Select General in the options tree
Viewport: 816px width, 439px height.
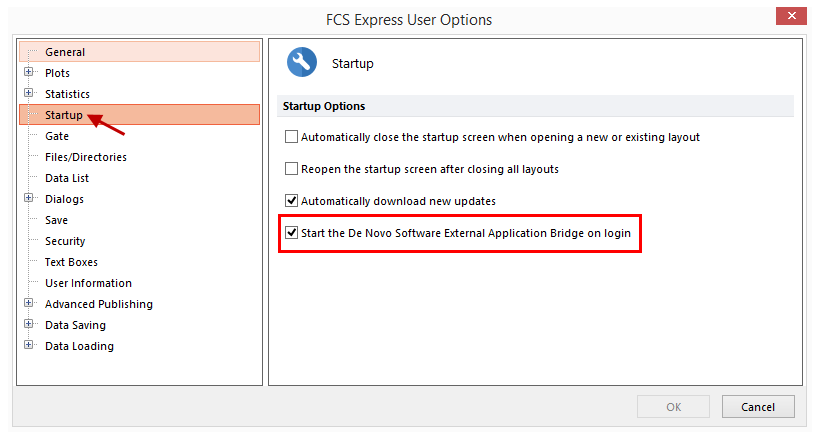tap(65, 52)
